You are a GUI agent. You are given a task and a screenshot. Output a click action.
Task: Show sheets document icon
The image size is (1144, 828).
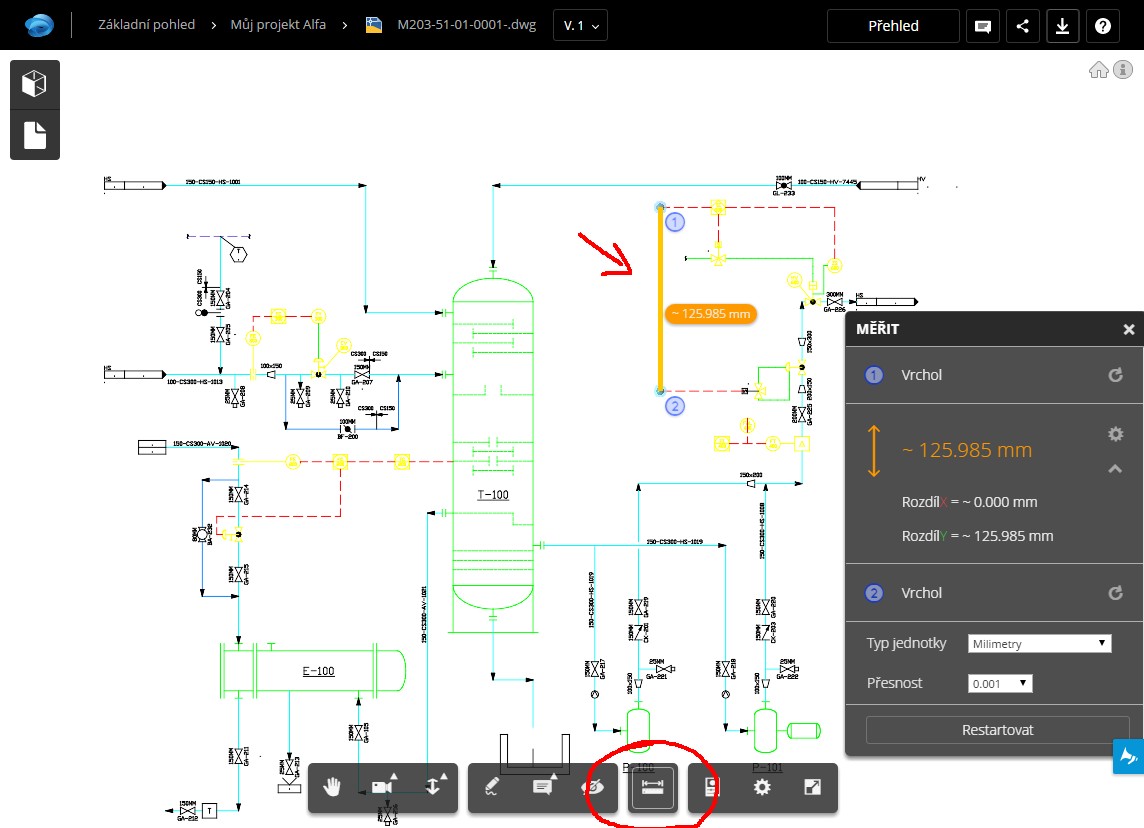point(34,135)
